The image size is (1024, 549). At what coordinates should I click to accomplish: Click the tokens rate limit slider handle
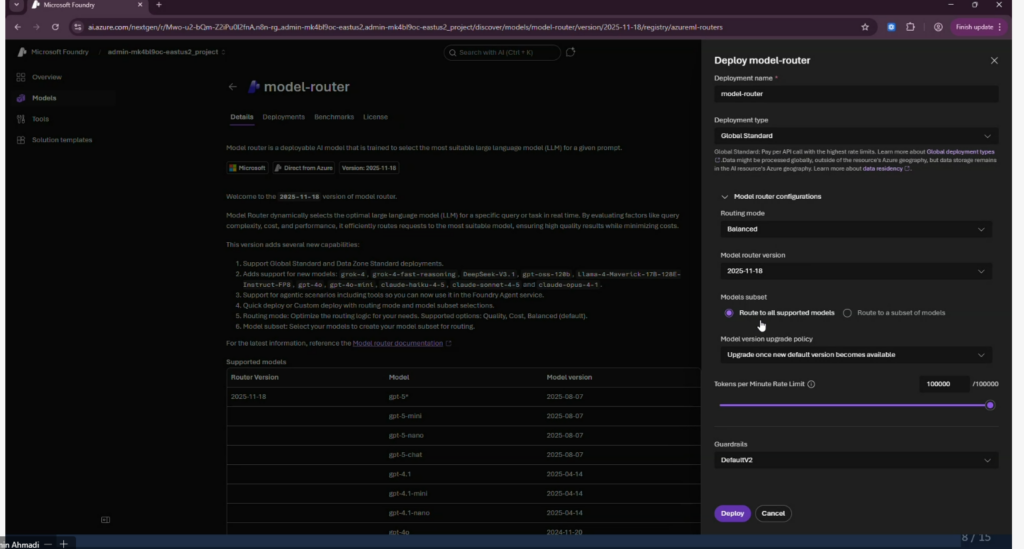(x=990, y=405)
